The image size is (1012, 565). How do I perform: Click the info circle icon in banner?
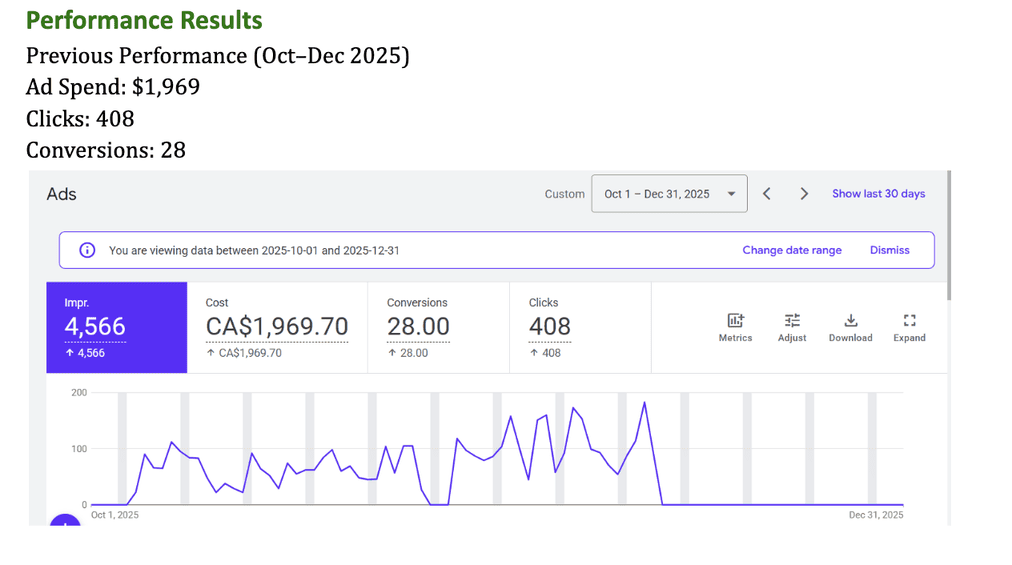87,250
